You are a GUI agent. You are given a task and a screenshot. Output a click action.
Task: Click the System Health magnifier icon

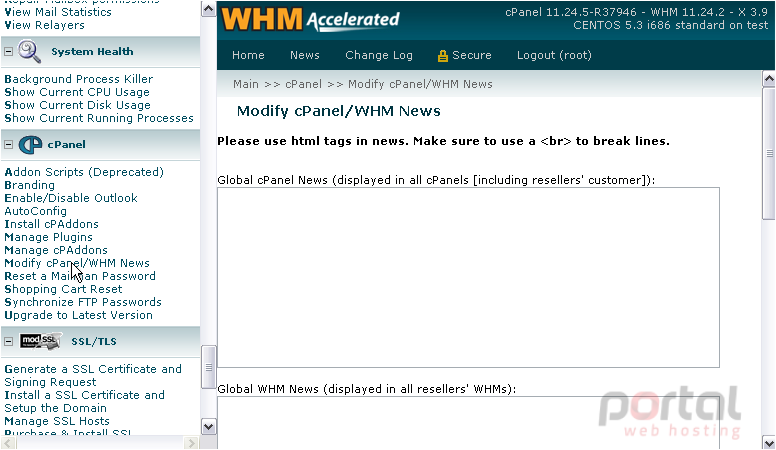(29, 51)
